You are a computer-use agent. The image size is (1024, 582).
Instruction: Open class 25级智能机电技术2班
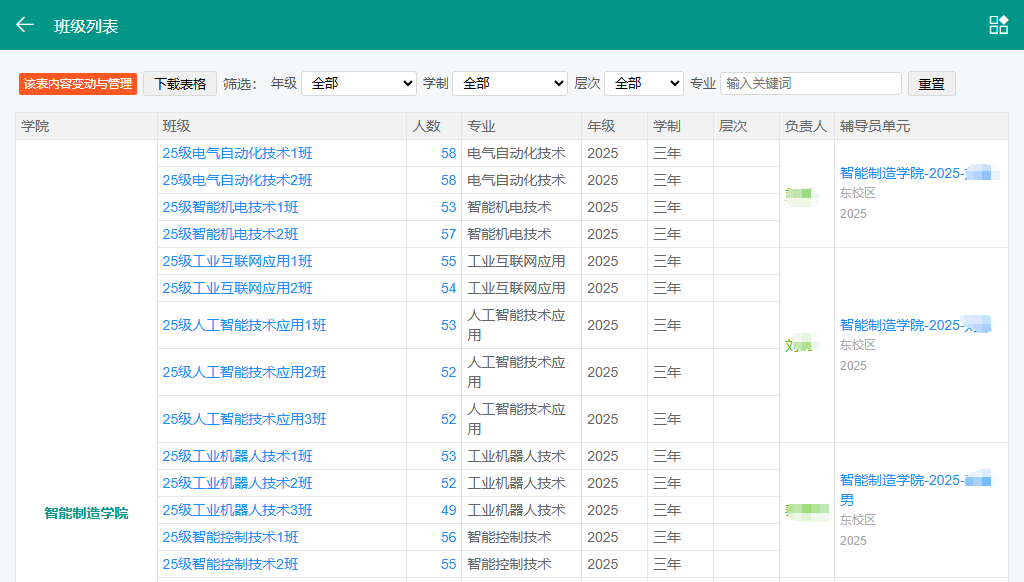[230, 234]
